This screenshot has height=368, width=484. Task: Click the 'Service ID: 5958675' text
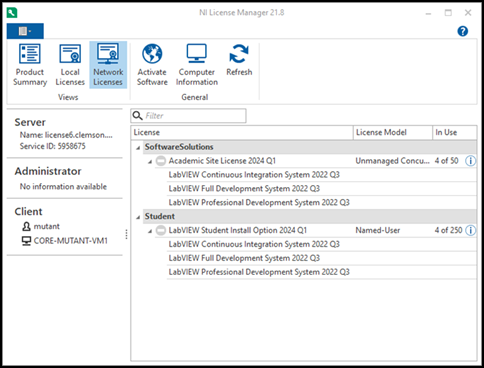52,146
